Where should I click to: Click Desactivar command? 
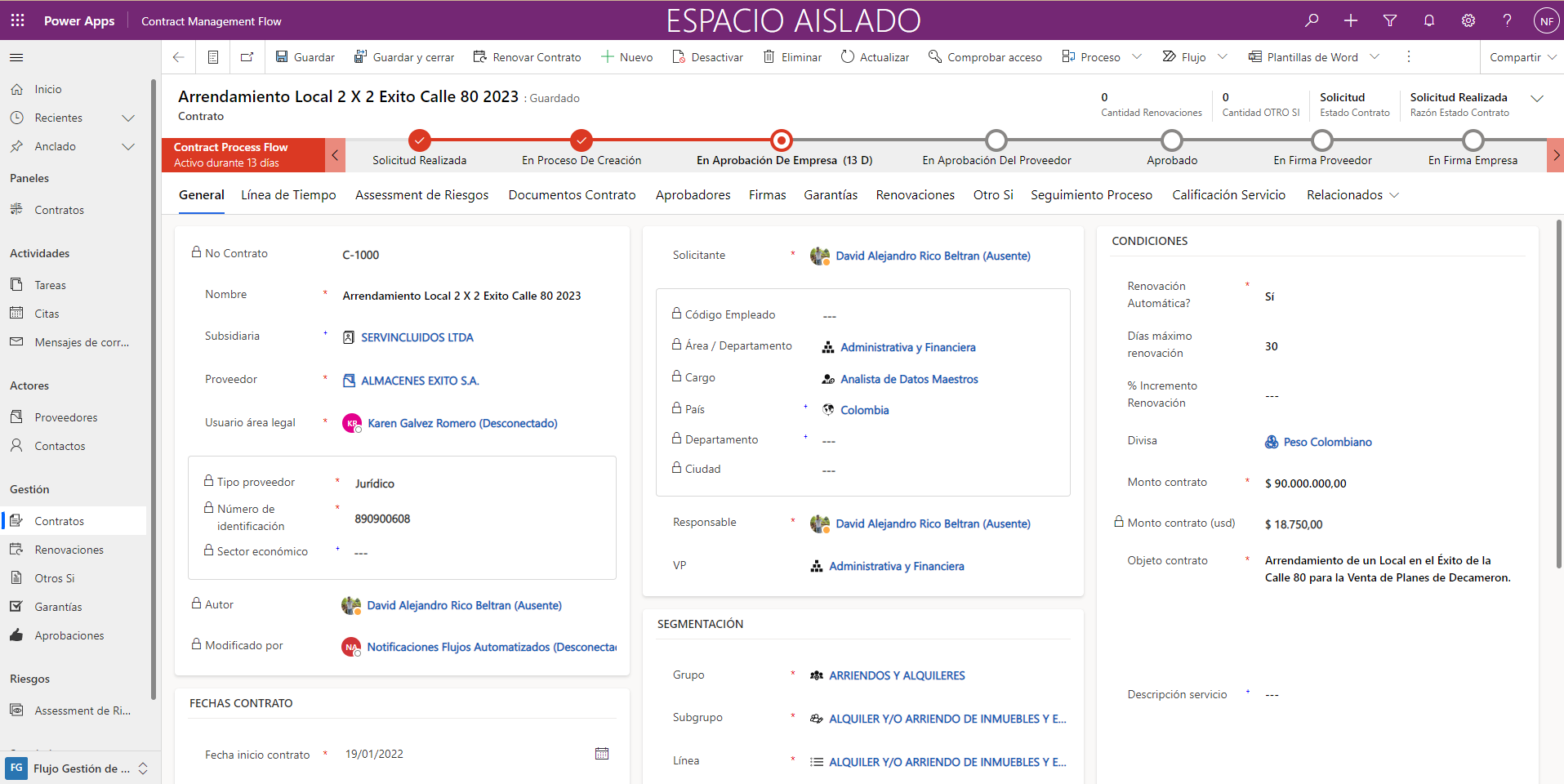pyautogui.click(x=708, y=57)
